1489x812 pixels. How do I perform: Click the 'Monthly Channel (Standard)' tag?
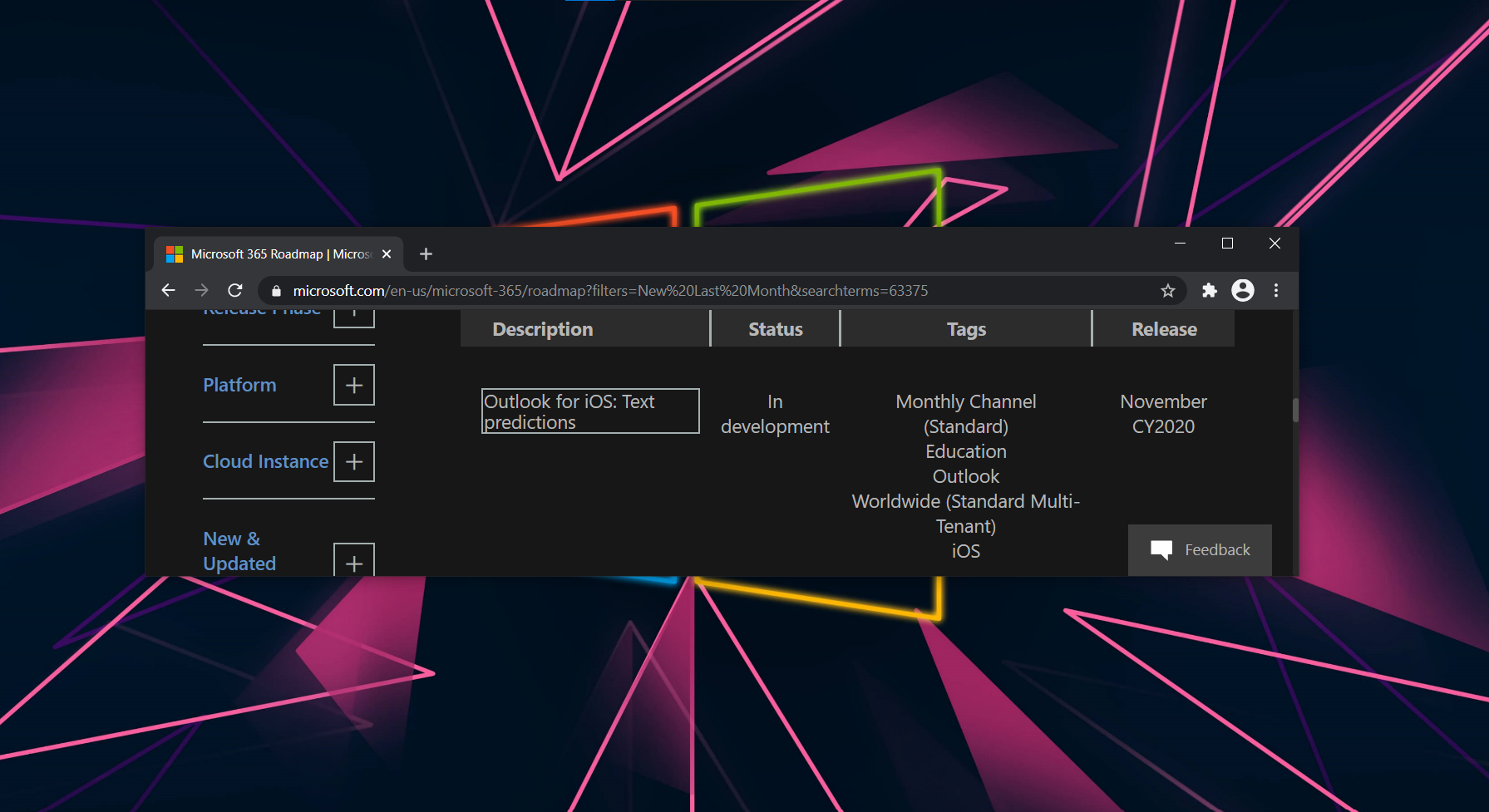(966, 414)
